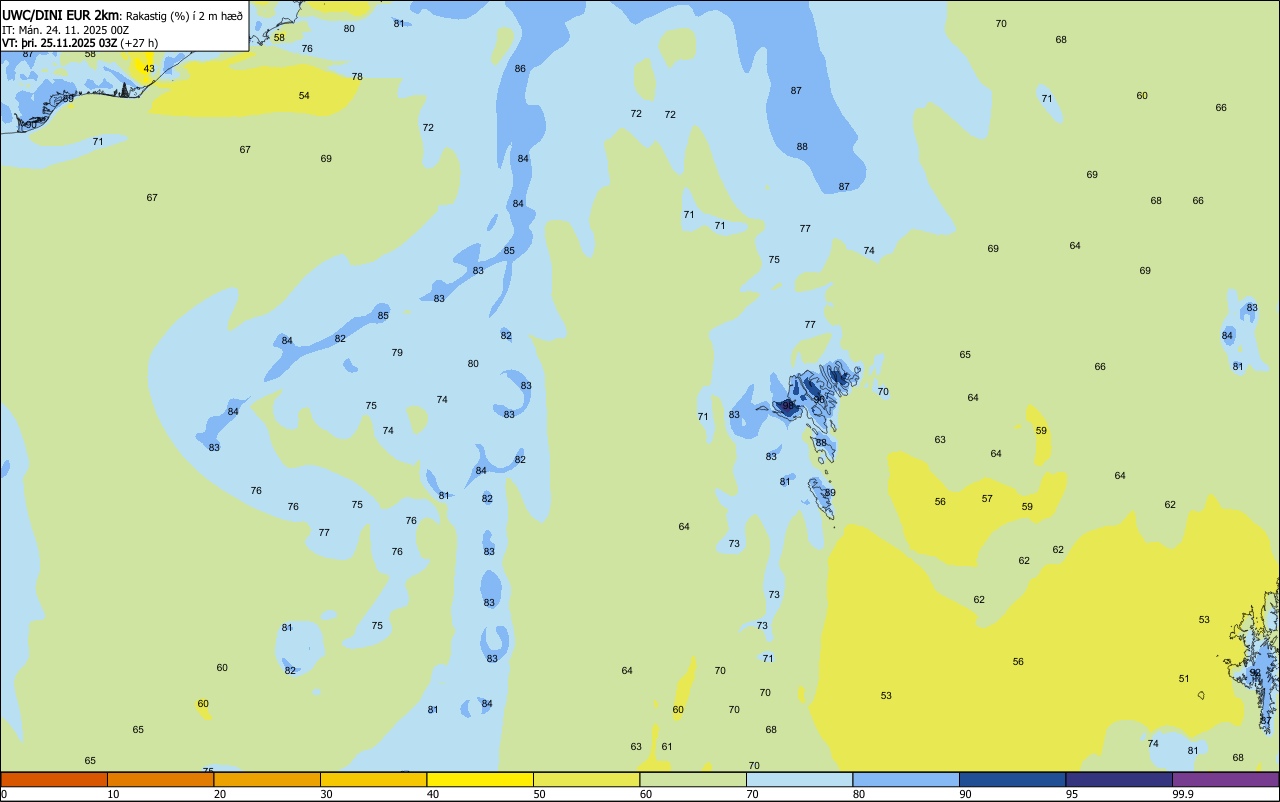The width and height of the screenshot is (1280, 802).
Task: Click the humidity value 51 on the map
Action: pyautogui.click(x=1184, y=679)
